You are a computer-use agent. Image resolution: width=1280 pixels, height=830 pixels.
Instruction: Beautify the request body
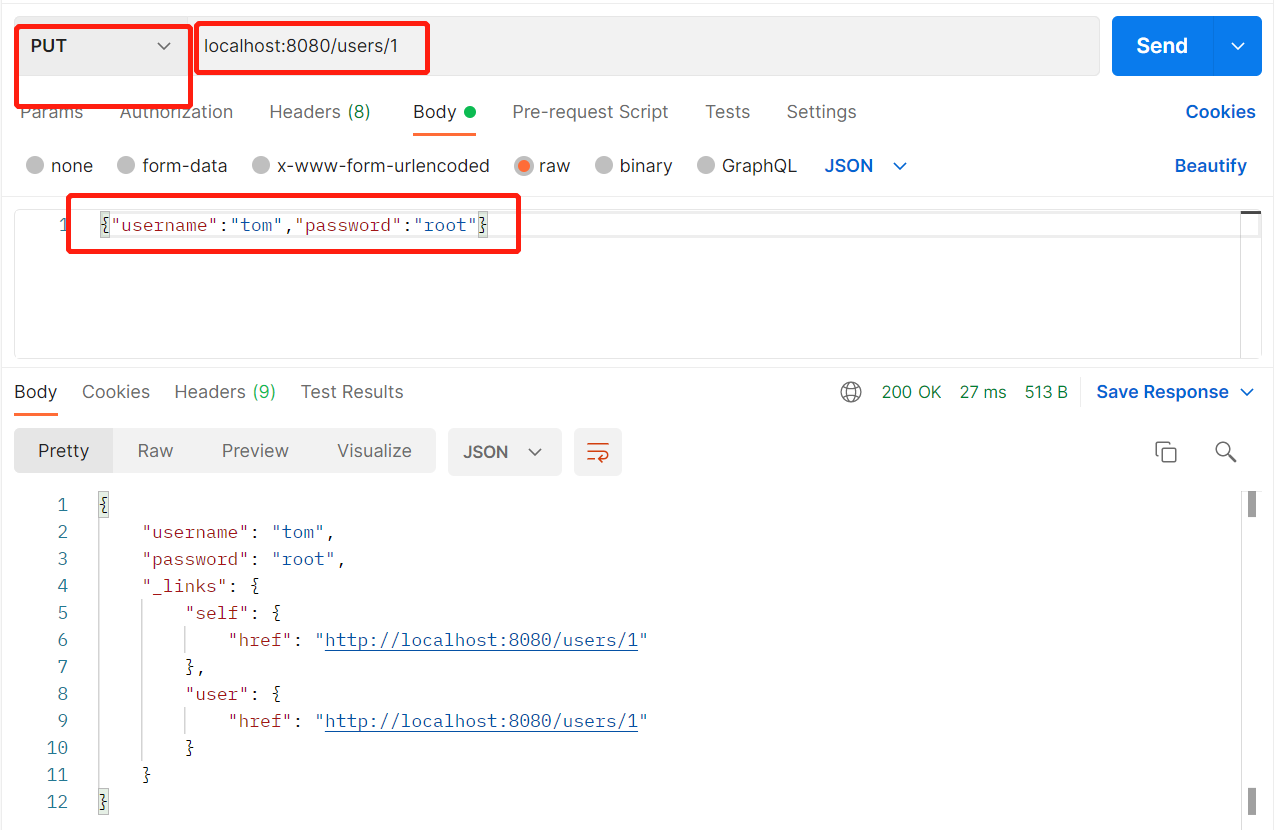point(1210,166)
